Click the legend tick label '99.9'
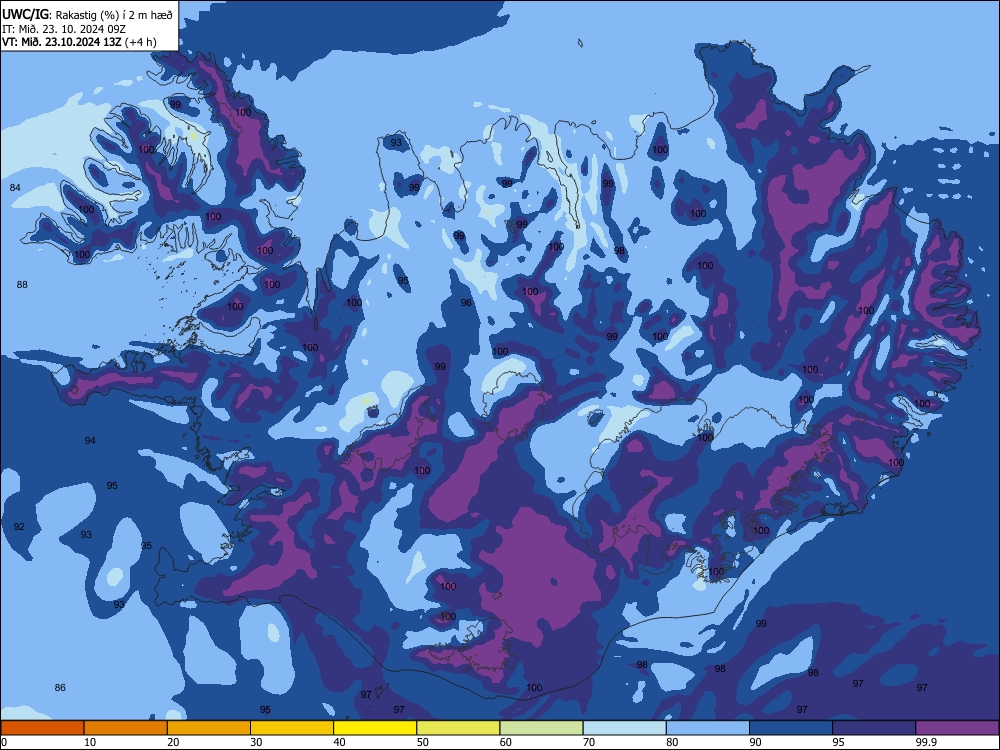The width and height of the screenshot is (1000, 750). (926, 742)
